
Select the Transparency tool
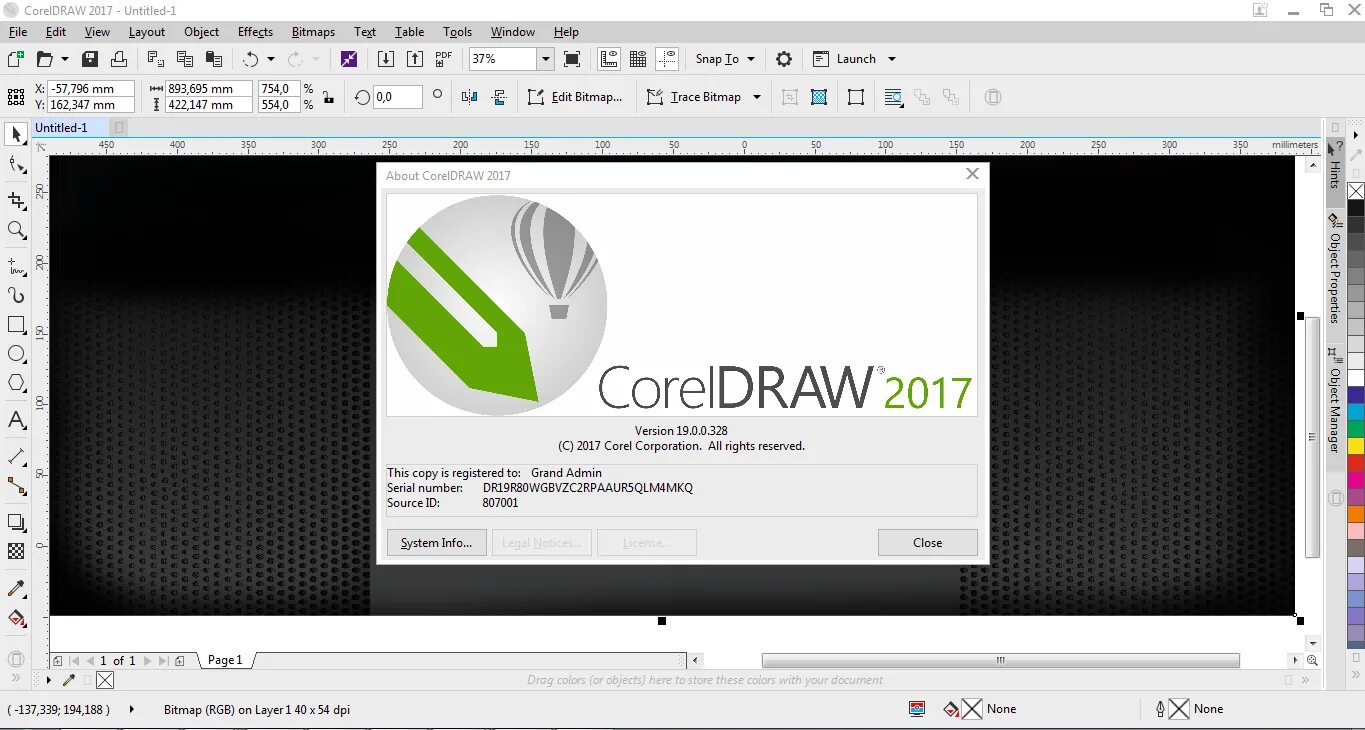point(16,551)
